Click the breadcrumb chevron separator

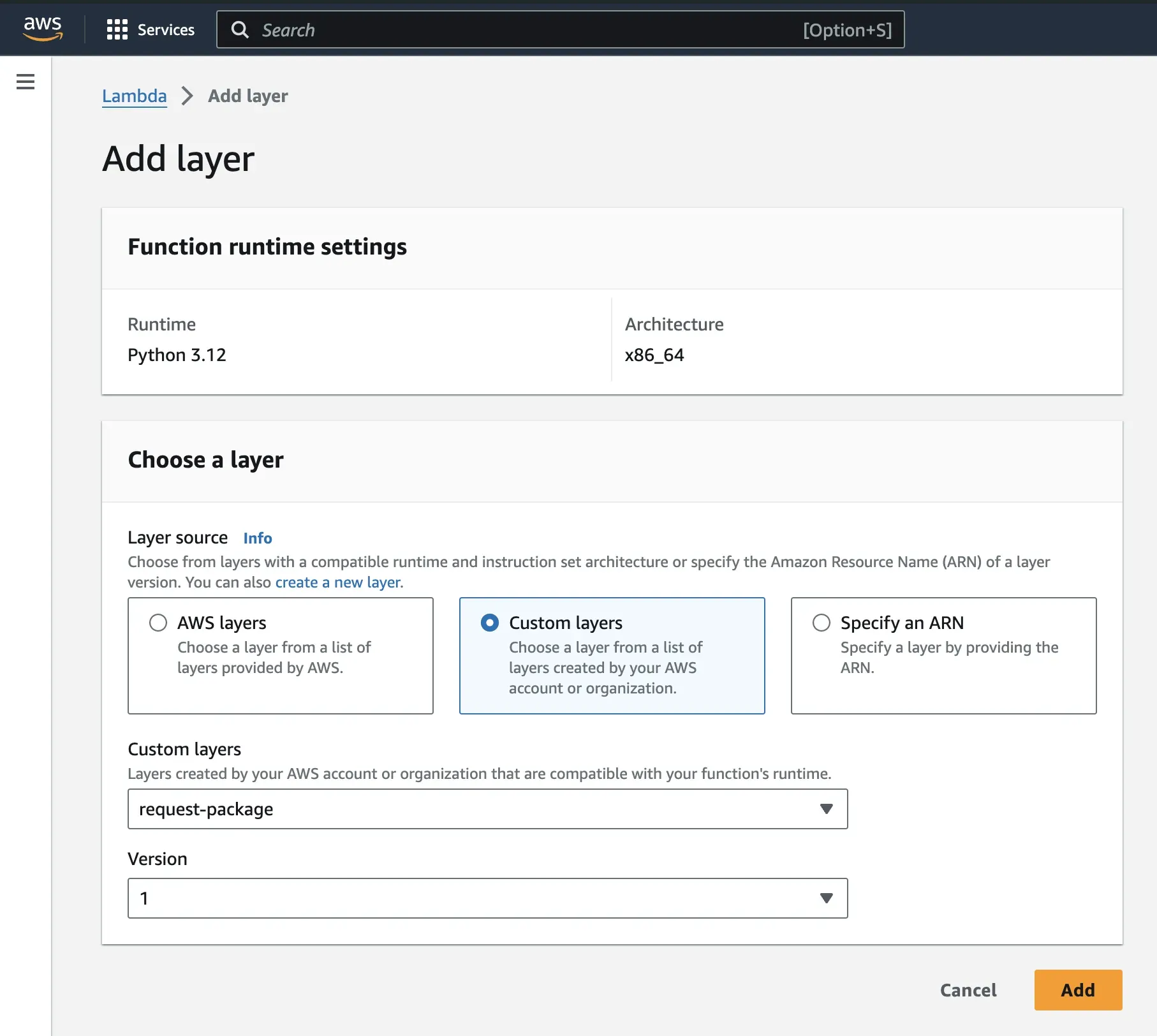point(187,96)
